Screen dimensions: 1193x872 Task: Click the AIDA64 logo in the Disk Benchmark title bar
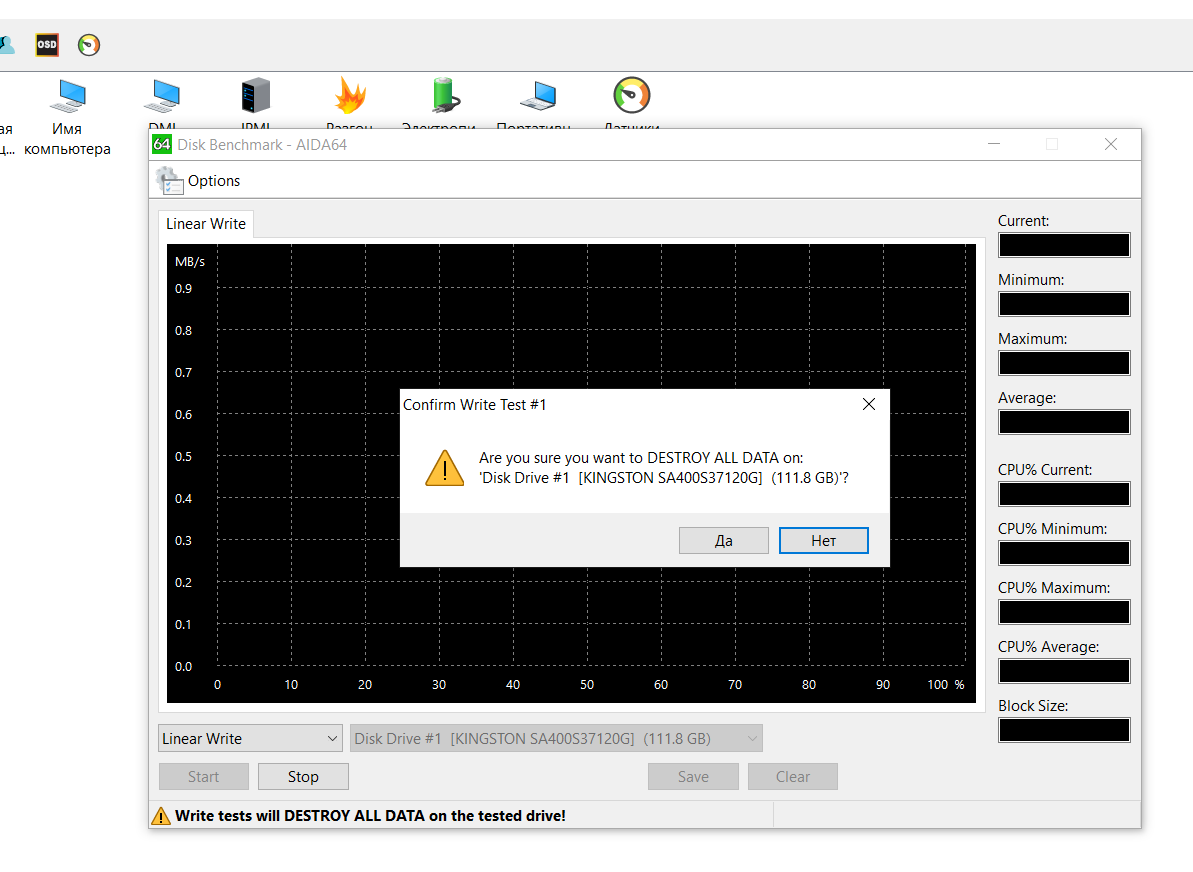[x=162, y=145]
